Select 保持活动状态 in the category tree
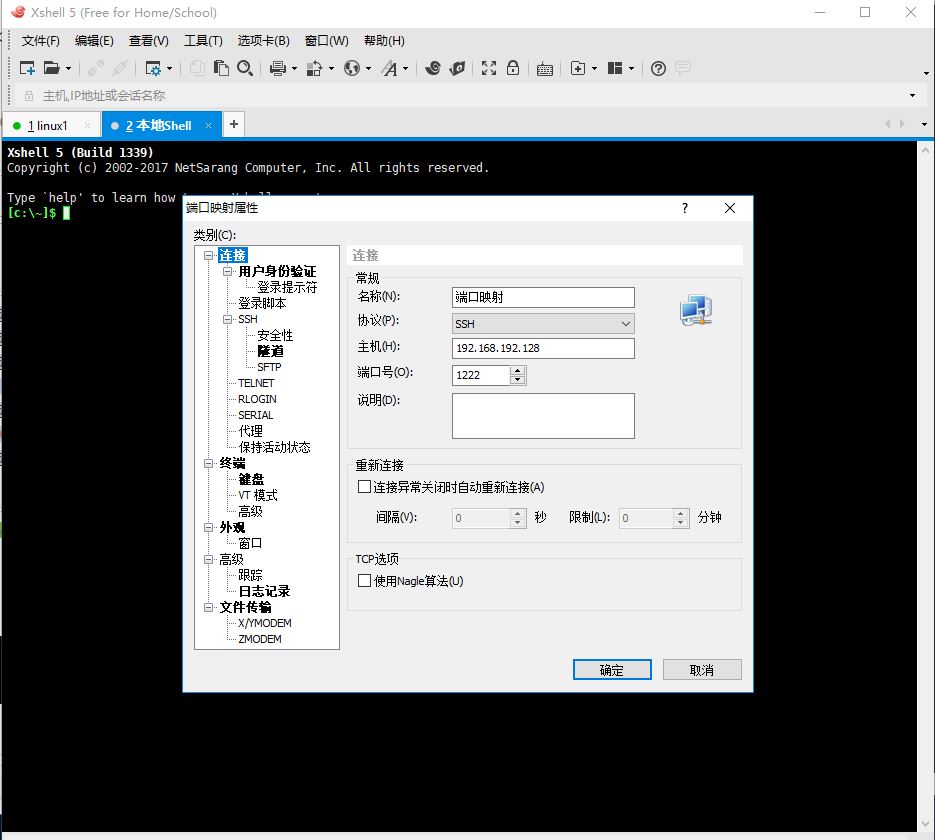 [x=274, y=447]
